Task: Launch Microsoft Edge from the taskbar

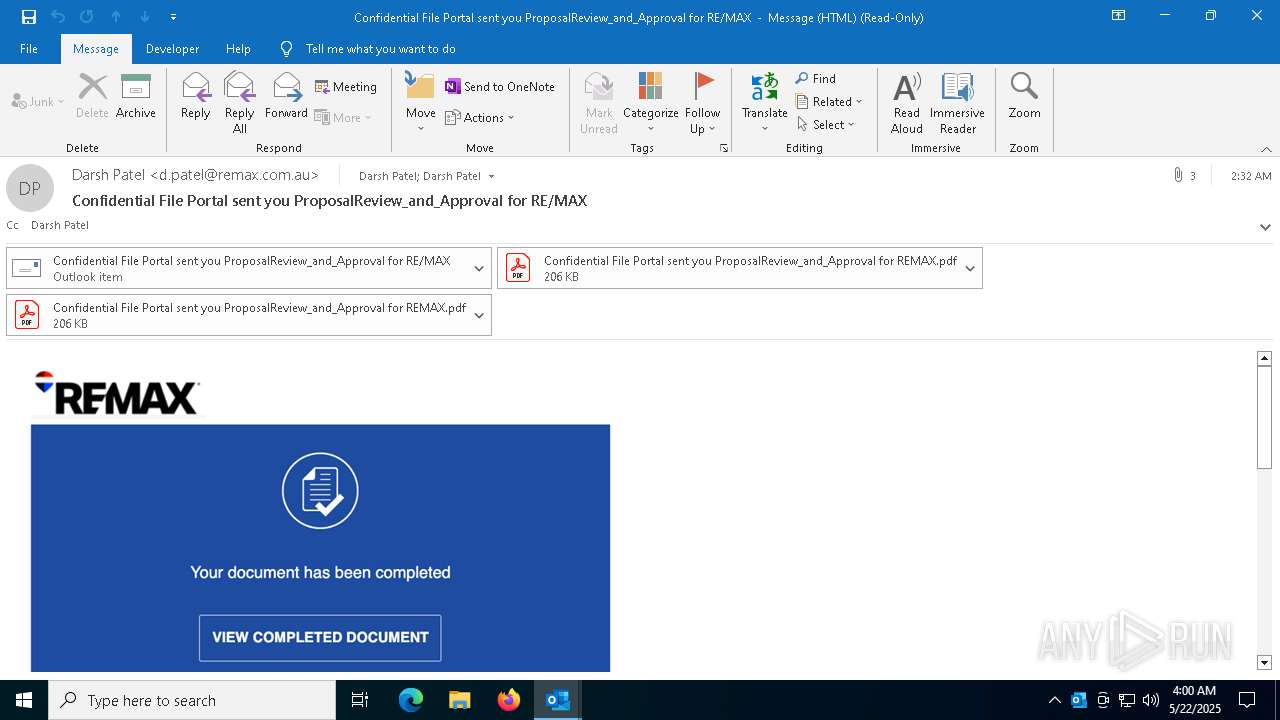Action: click(x=411, y=700)
